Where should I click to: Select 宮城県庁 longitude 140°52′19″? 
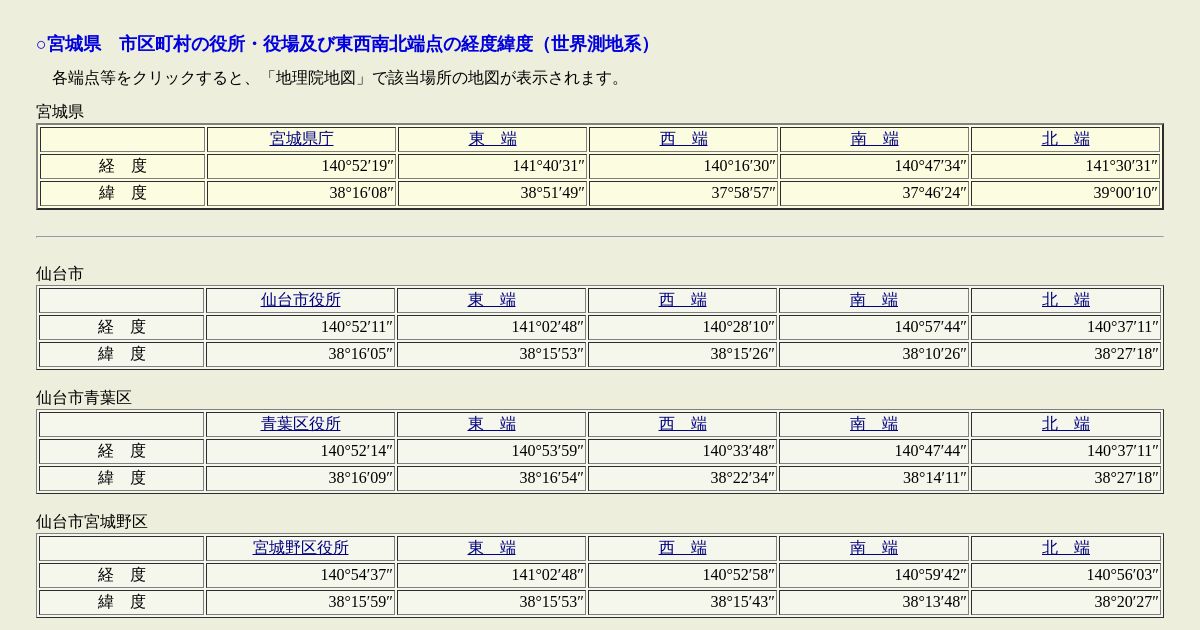click(357, 166)
